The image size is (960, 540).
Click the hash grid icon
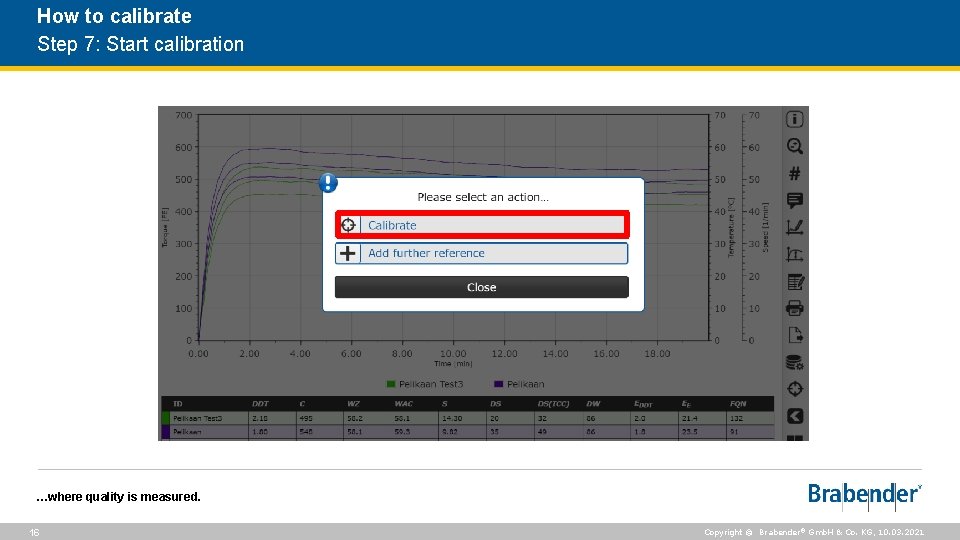pyautogui.click(x=794, y=173)
